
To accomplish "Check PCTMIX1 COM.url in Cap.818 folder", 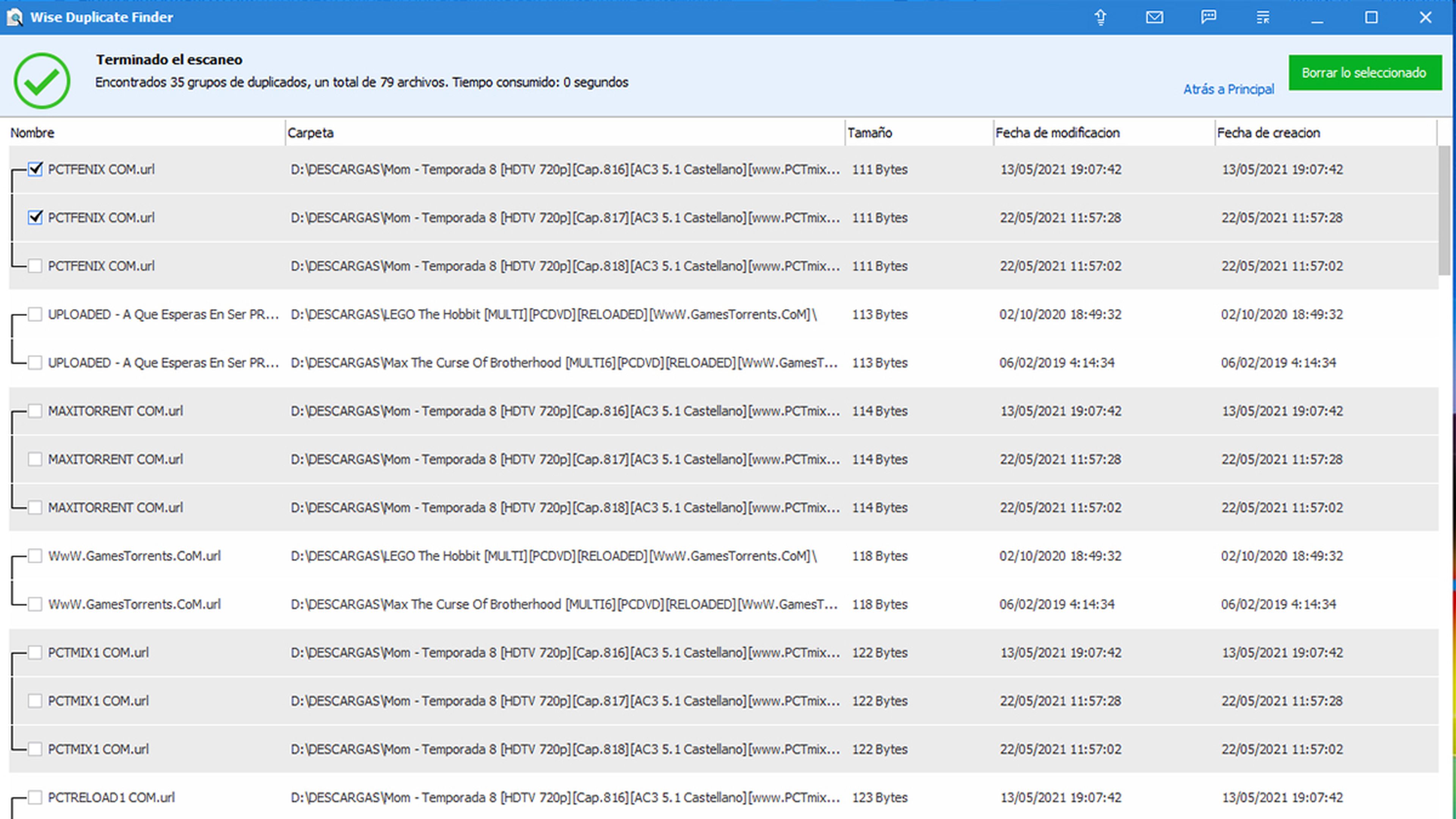I will click(35, 749).
